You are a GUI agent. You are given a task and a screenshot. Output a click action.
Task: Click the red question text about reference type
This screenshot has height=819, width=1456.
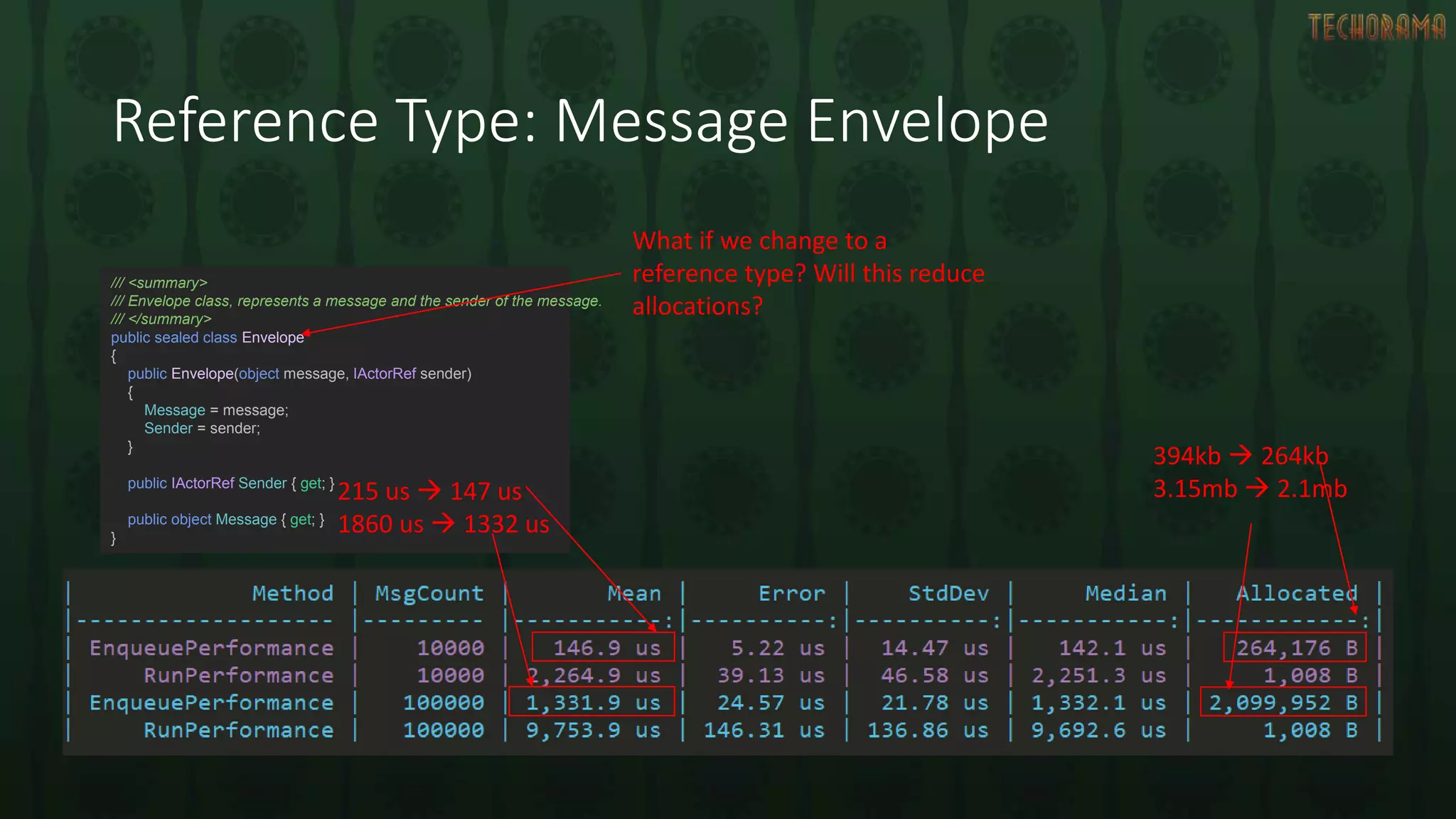[808, 274]
